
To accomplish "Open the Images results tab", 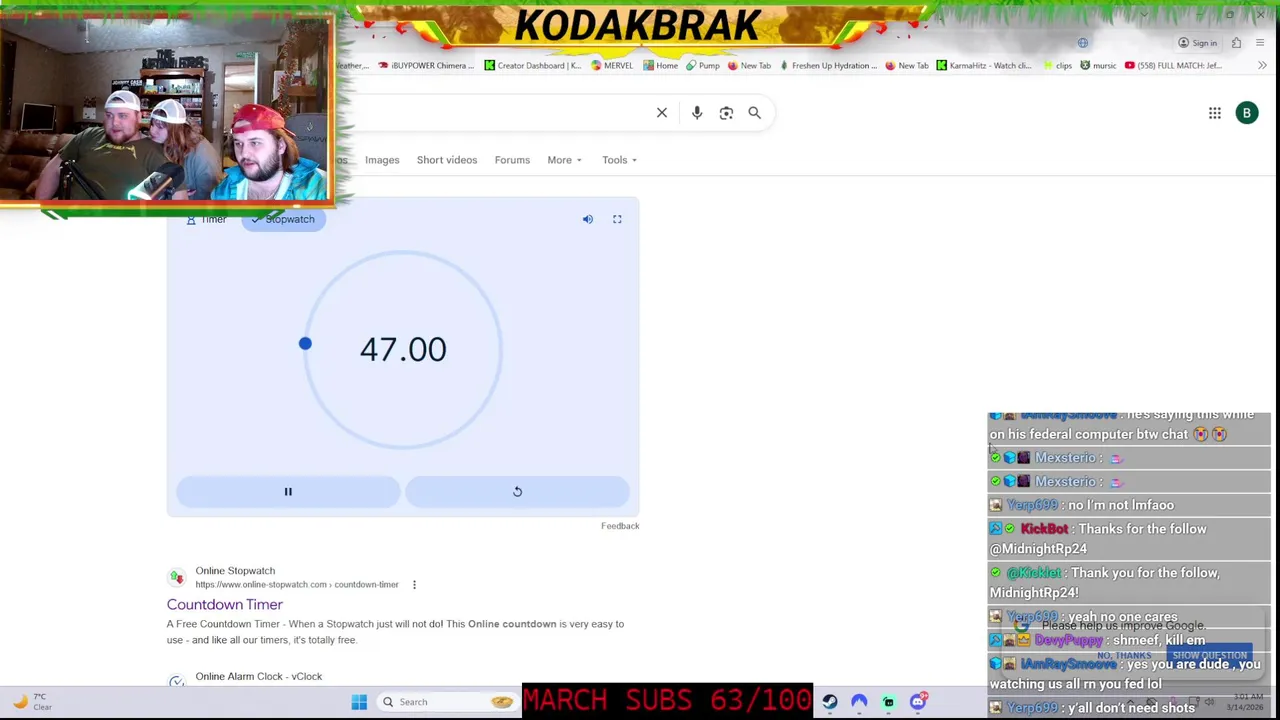I will point(382,160).
